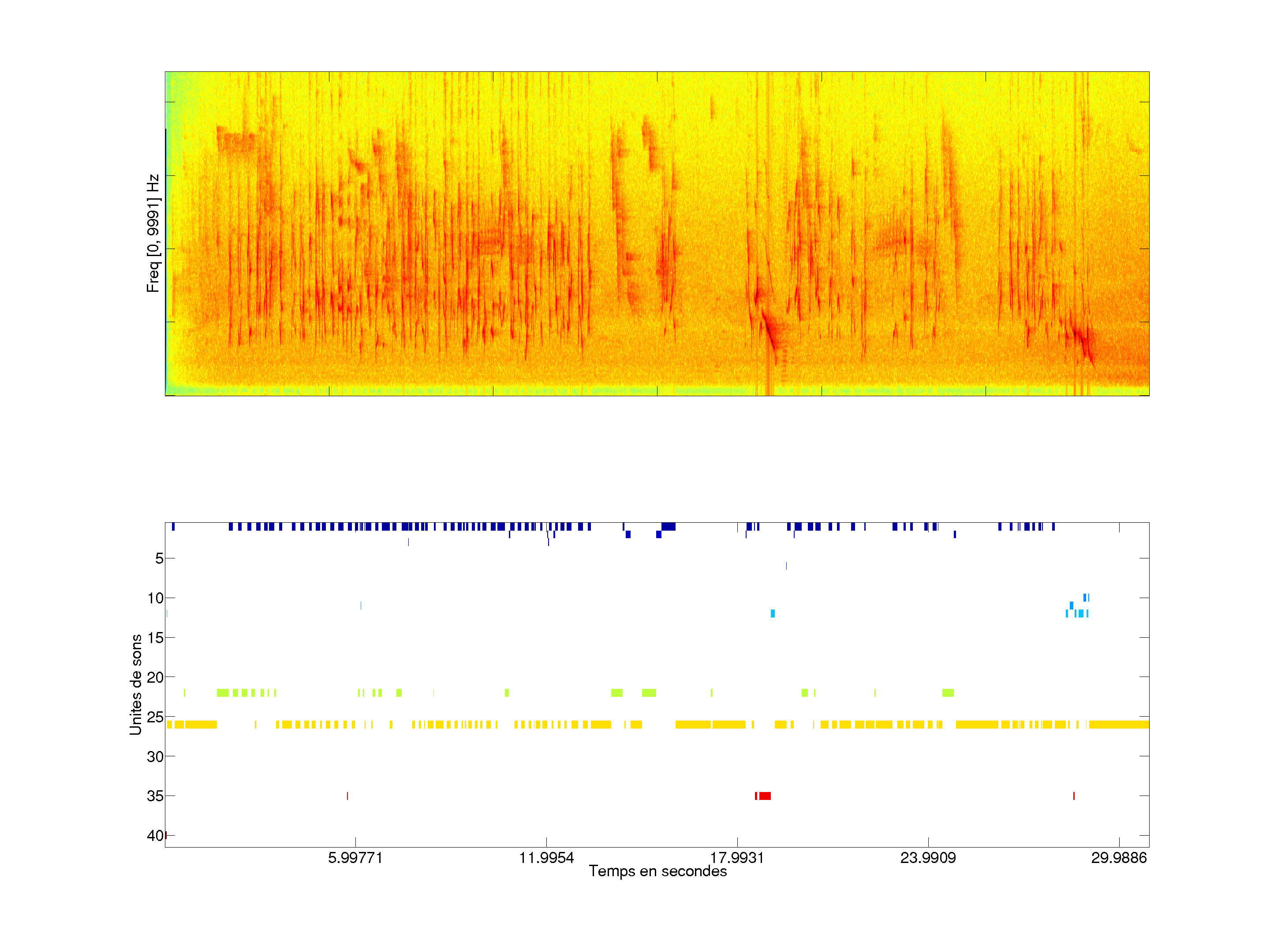The image size is (1270, 952).
Task: Click y-axis tick label 5
Action: pyautogui.click(x=159, y=558)
